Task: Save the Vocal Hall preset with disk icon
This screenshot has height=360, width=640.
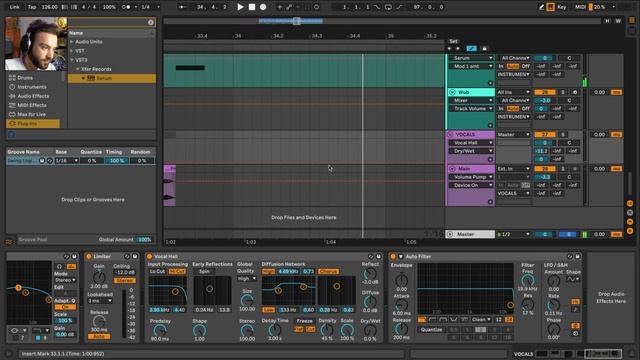Action: click(378, 256)
